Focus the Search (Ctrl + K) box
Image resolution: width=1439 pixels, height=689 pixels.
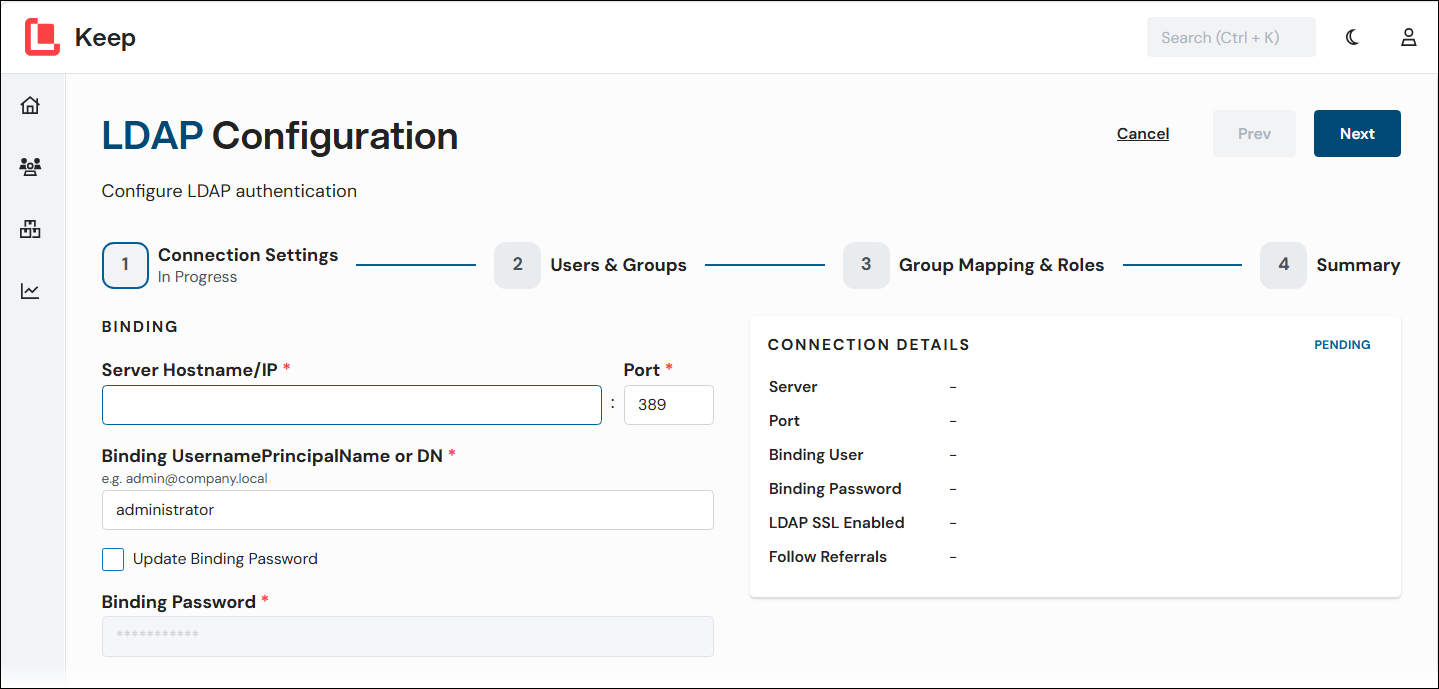pyautogui.click(x=1231, y=37)
